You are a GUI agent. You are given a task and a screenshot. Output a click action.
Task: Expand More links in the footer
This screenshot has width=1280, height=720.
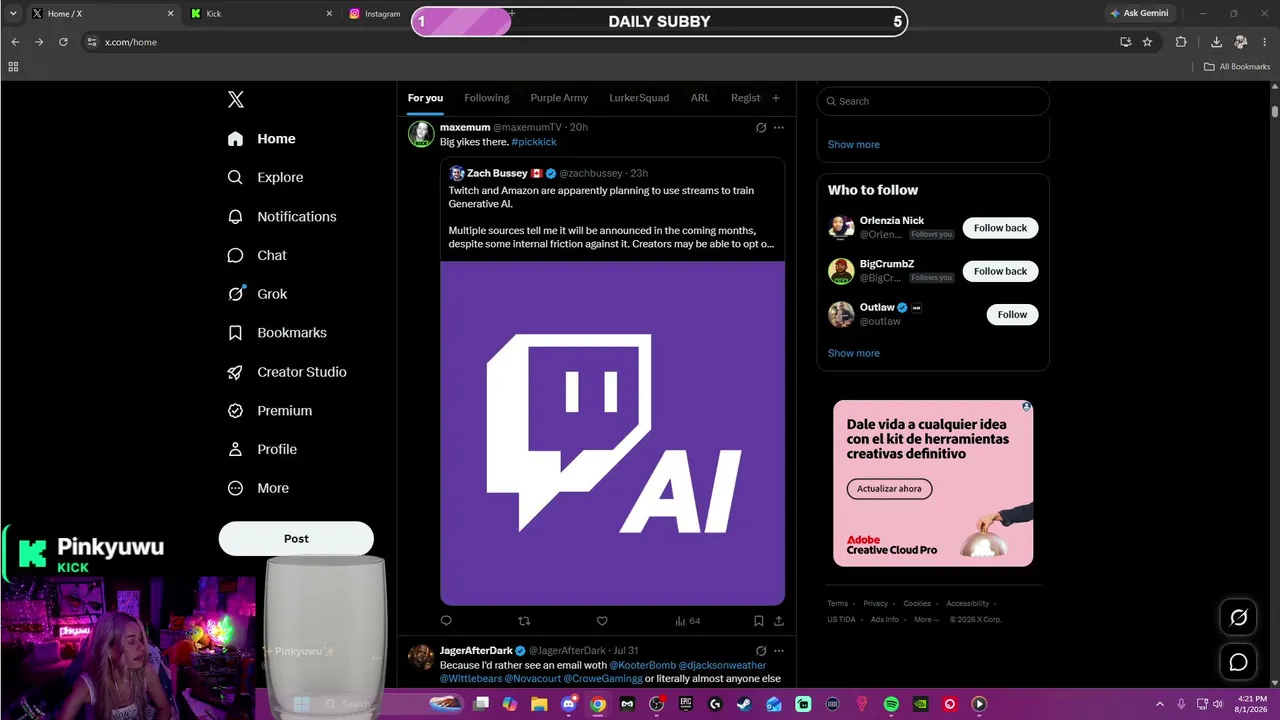tap(926, 619)
